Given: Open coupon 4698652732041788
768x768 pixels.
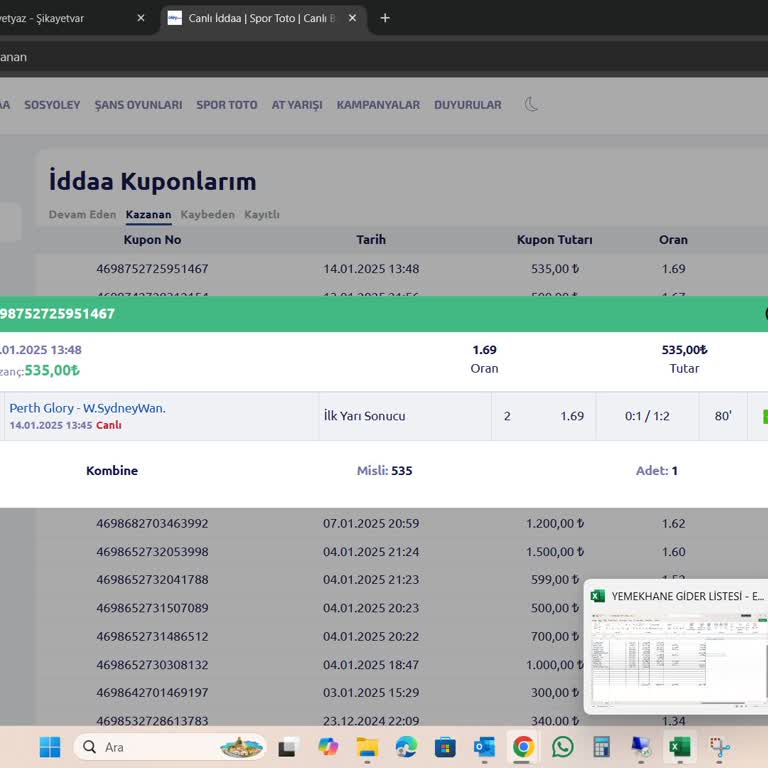Looking at the screenshot, I should [x=152, y=579].
